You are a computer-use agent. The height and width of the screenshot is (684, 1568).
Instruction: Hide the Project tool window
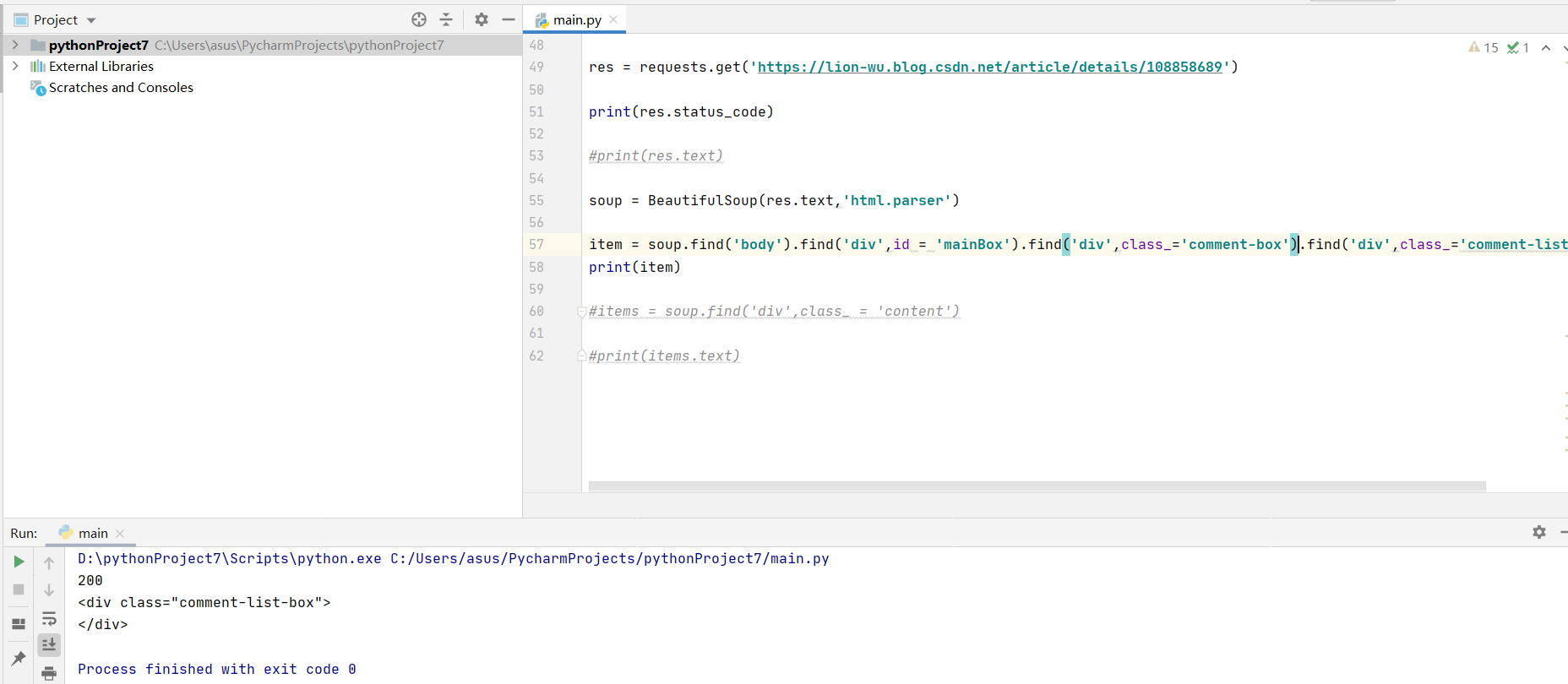click(509, 19)
